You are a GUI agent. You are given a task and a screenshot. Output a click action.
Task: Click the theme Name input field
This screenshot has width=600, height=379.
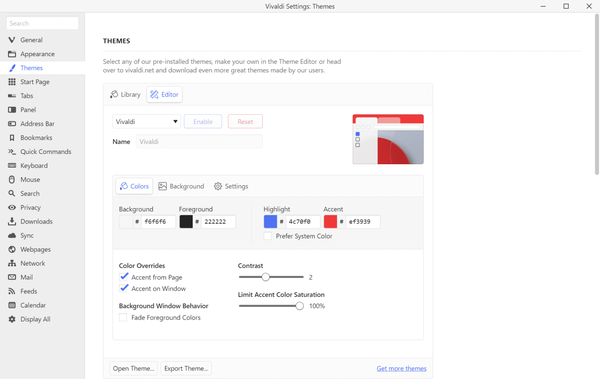pos(199,142)
